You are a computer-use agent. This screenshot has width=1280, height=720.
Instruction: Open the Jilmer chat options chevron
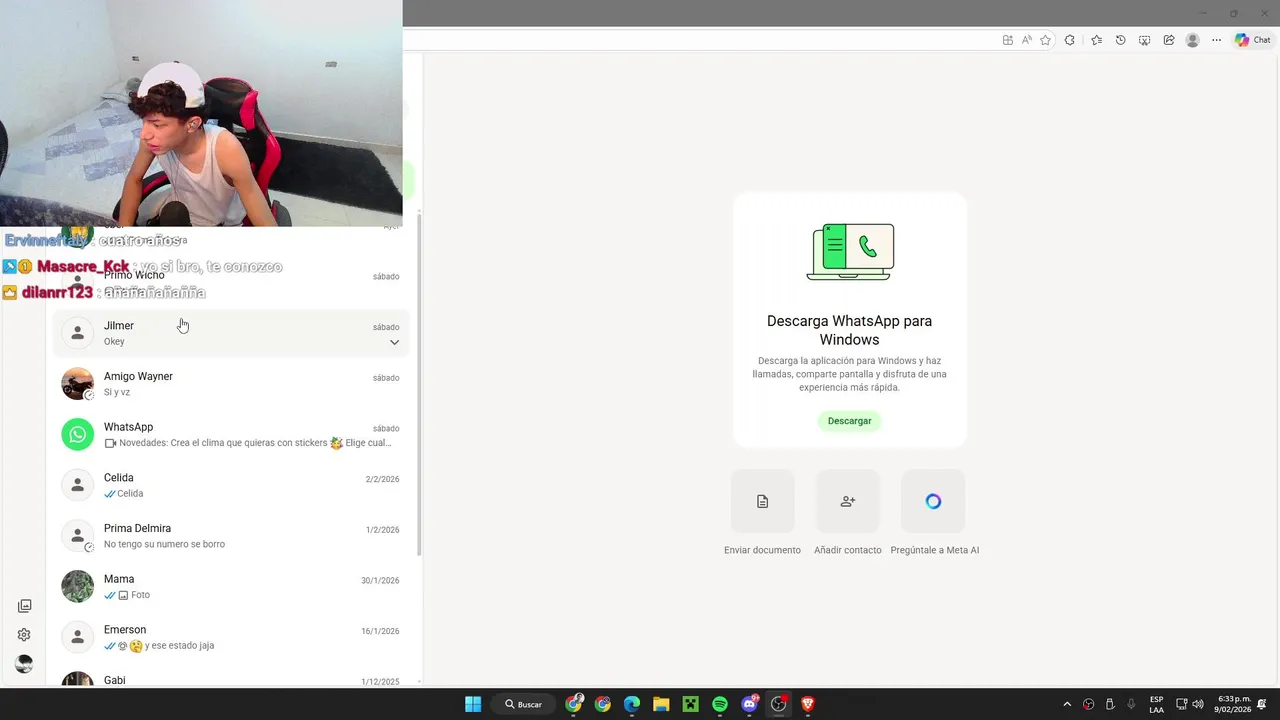pyautogui.click(x=394, y=342)
